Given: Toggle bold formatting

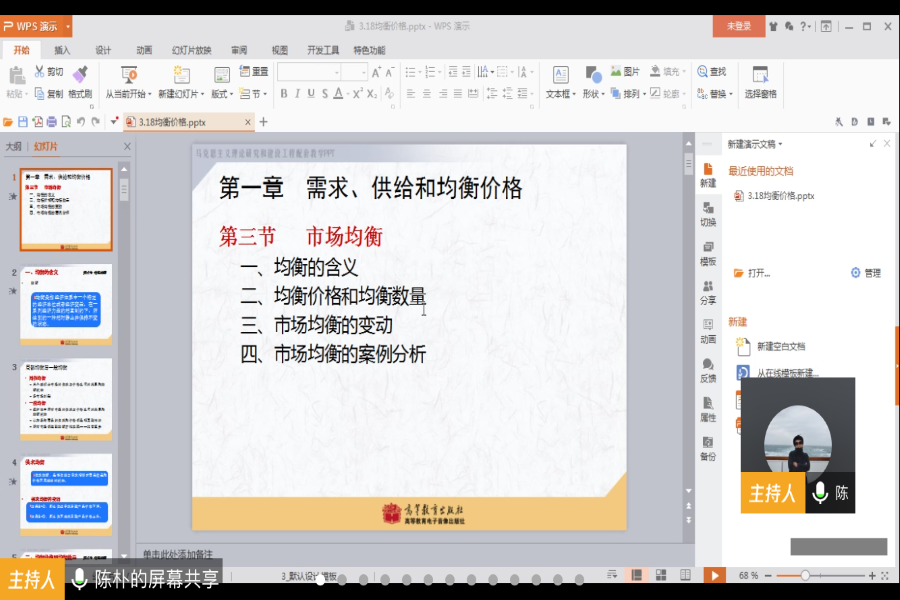Looking at the screenshot, I should (284, 95).
